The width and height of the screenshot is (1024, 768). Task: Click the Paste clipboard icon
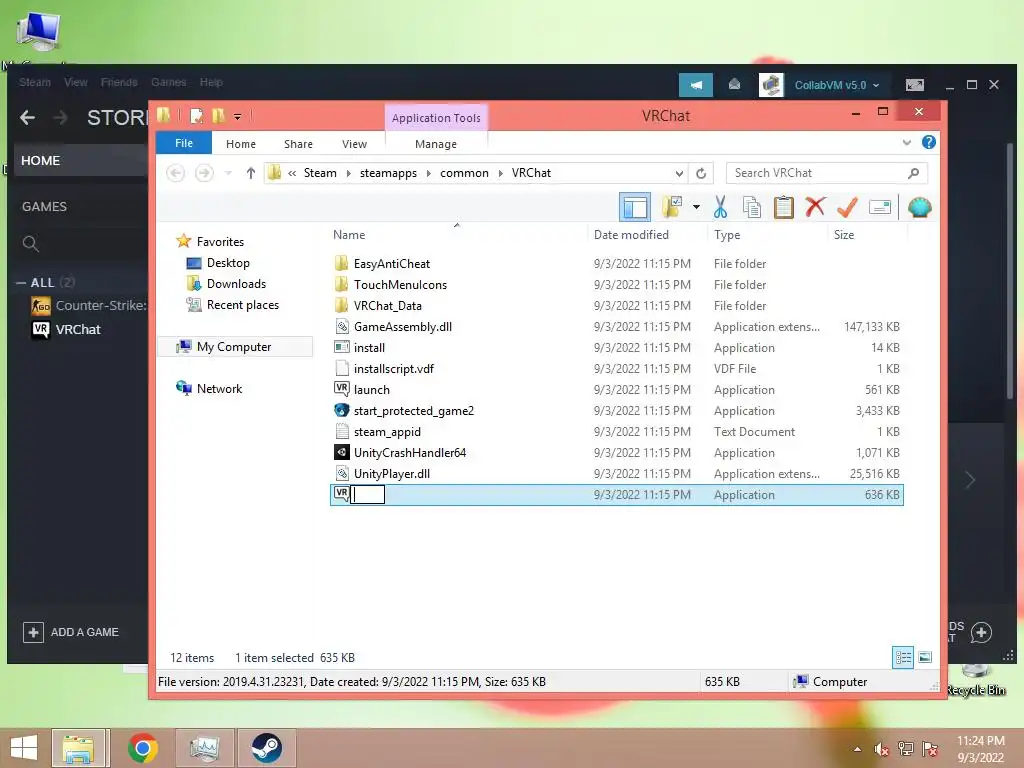coord(783,207)
